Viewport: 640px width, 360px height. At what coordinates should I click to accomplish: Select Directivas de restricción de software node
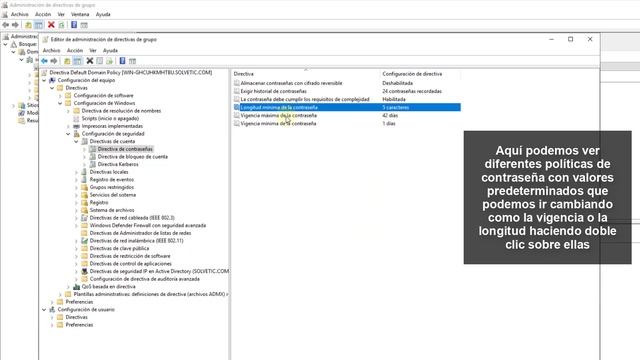(x=130, y=256)
